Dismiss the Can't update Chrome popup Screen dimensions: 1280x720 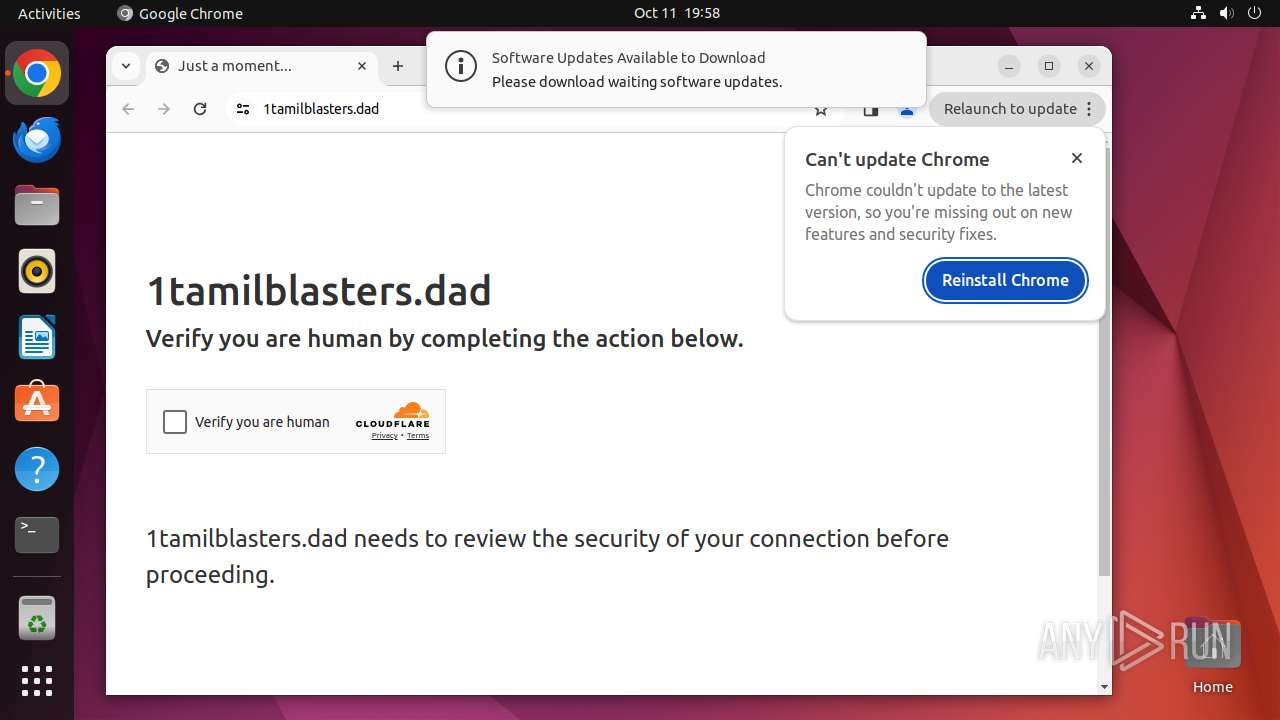pos(1077,158)
